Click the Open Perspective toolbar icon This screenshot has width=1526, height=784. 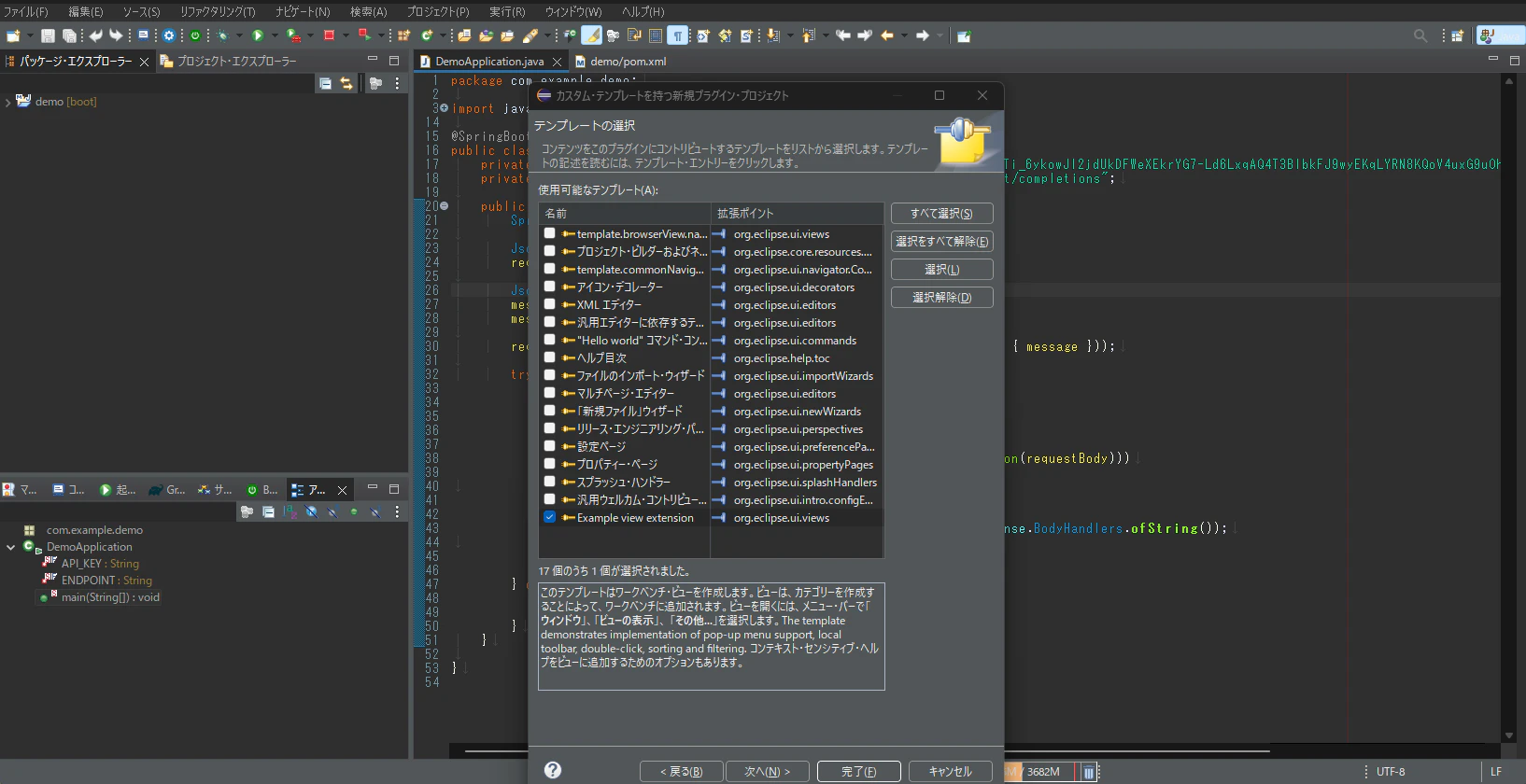tap(1457, 35)
